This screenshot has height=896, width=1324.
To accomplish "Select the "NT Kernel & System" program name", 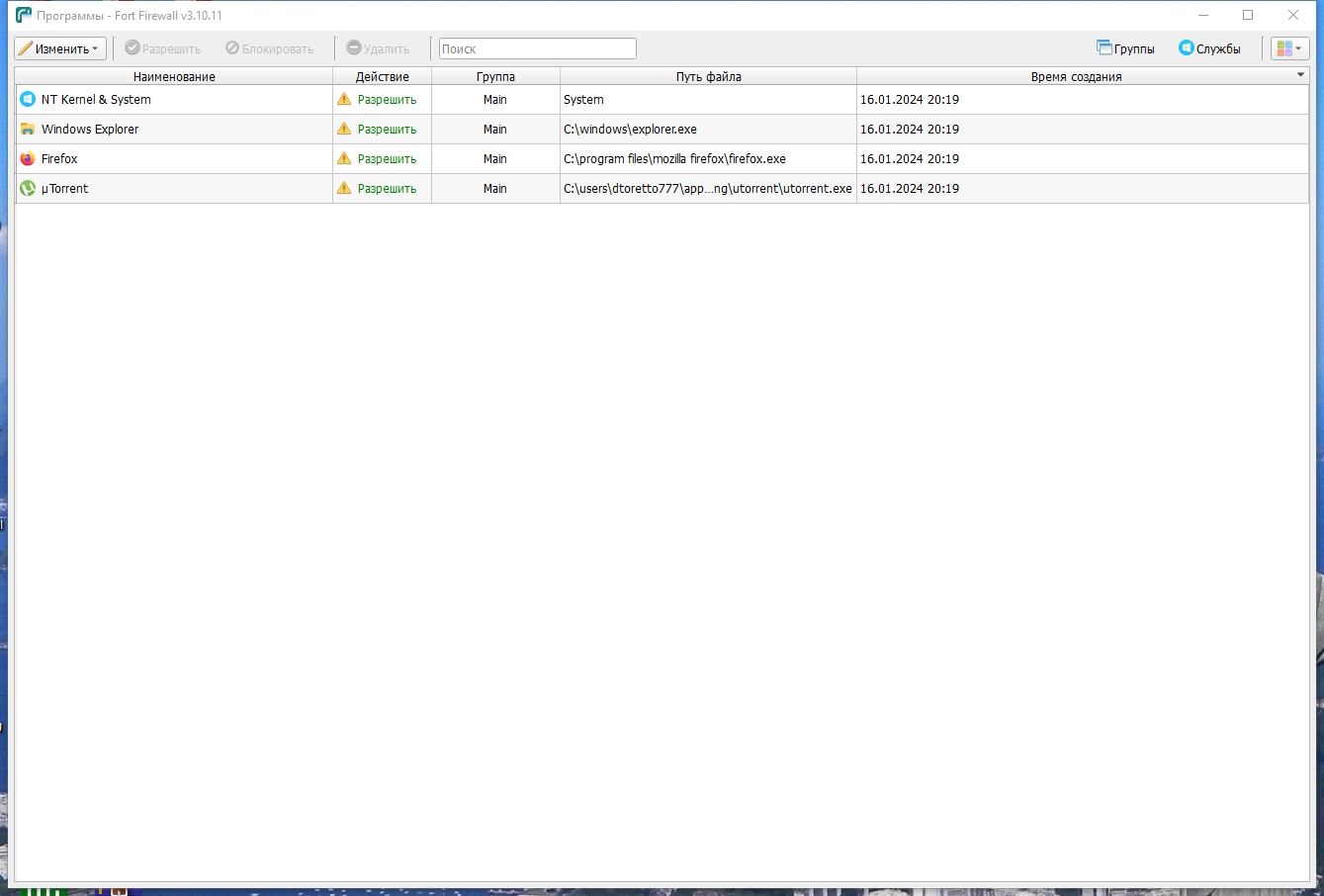I will 96,100.
